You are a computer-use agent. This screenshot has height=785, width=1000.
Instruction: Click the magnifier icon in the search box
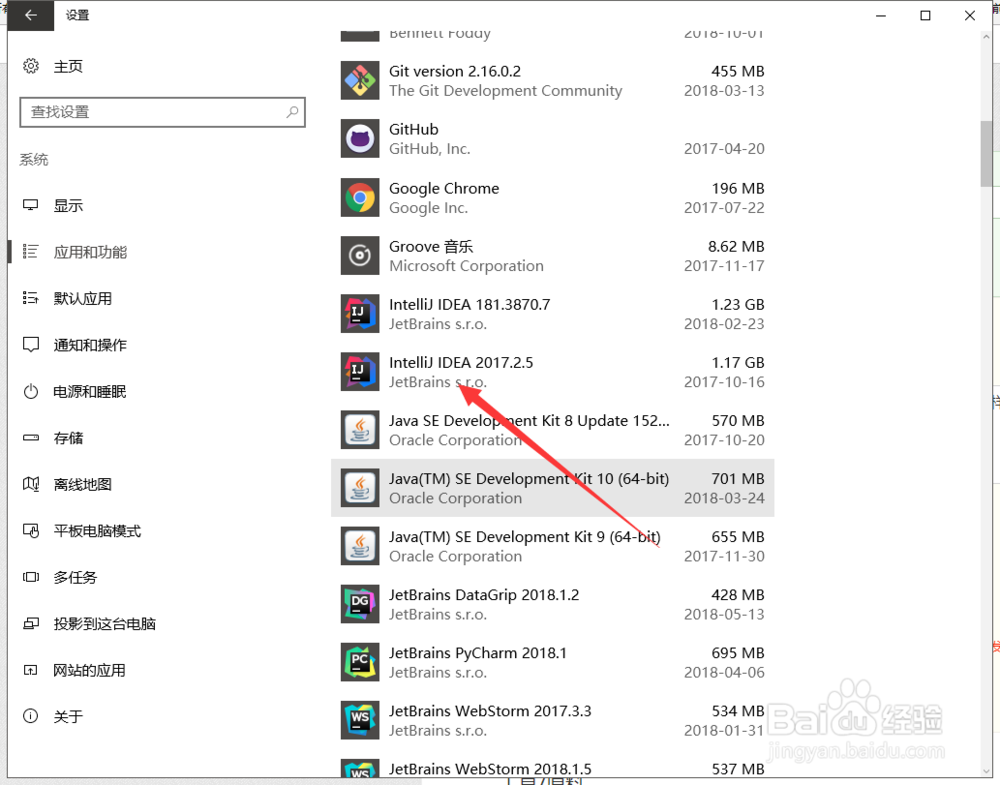(x=292, y=112)
